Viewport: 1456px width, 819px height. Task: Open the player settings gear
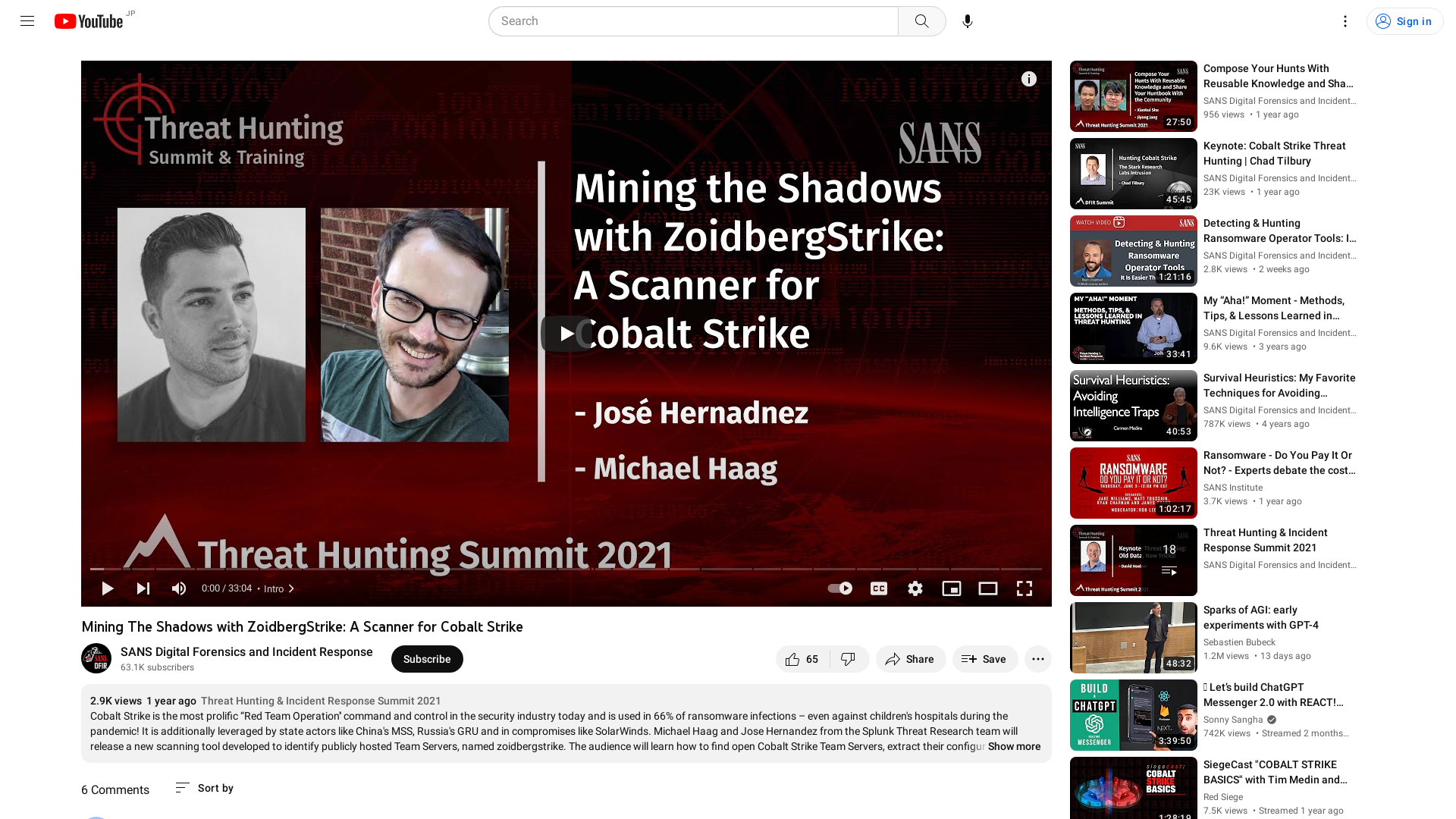pos(915,588)
